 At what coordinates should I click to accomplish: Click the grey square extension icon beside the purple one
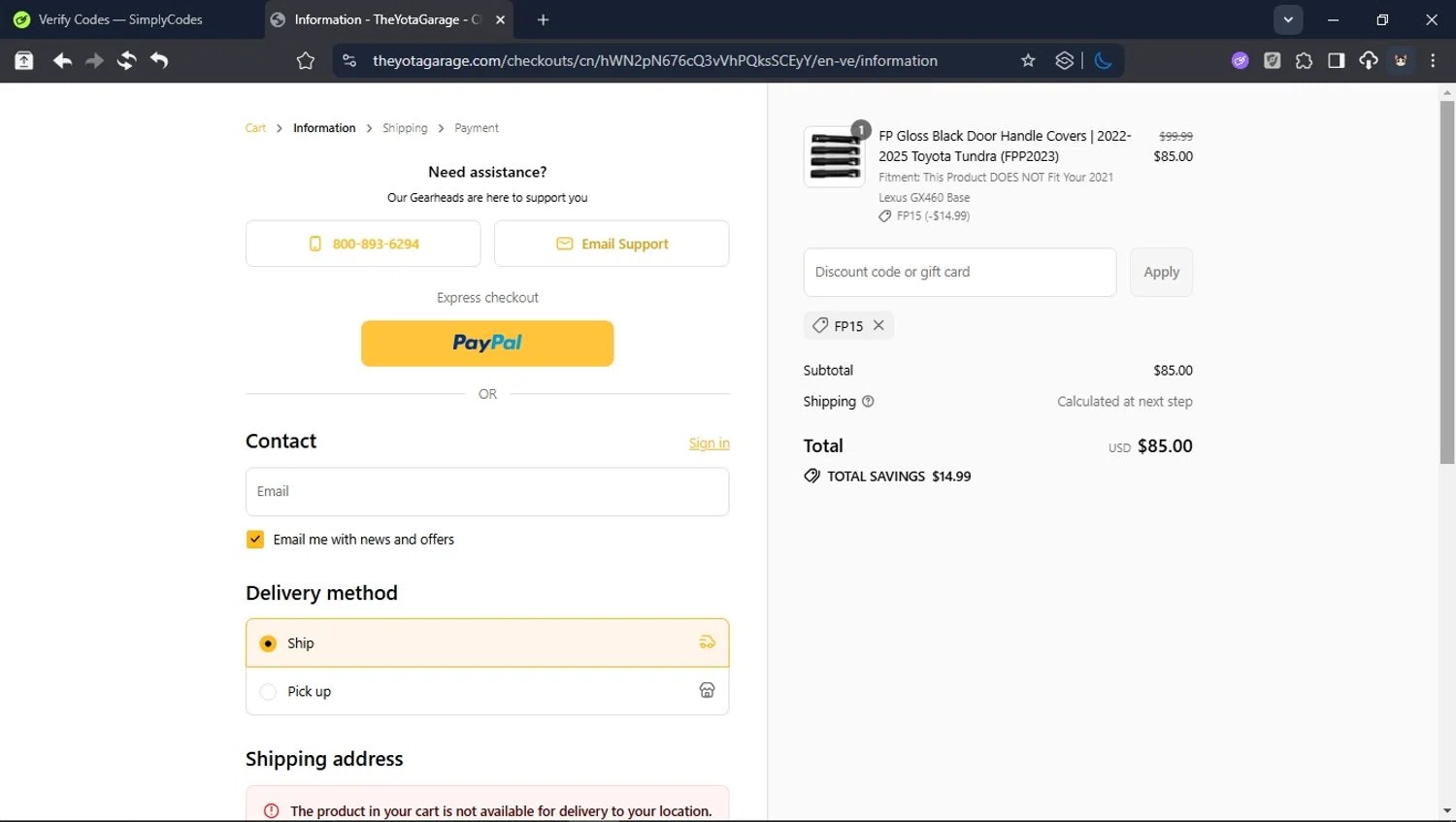point(1272,61)
